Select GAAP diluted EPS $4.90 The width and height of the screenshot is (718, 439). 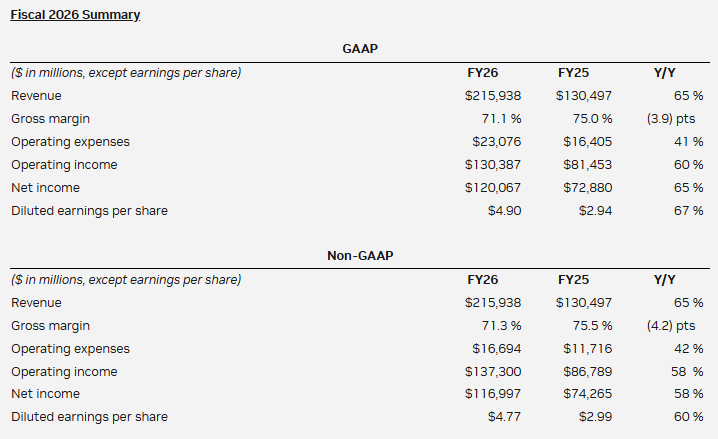pyautogui.click(x=505, y=210)
